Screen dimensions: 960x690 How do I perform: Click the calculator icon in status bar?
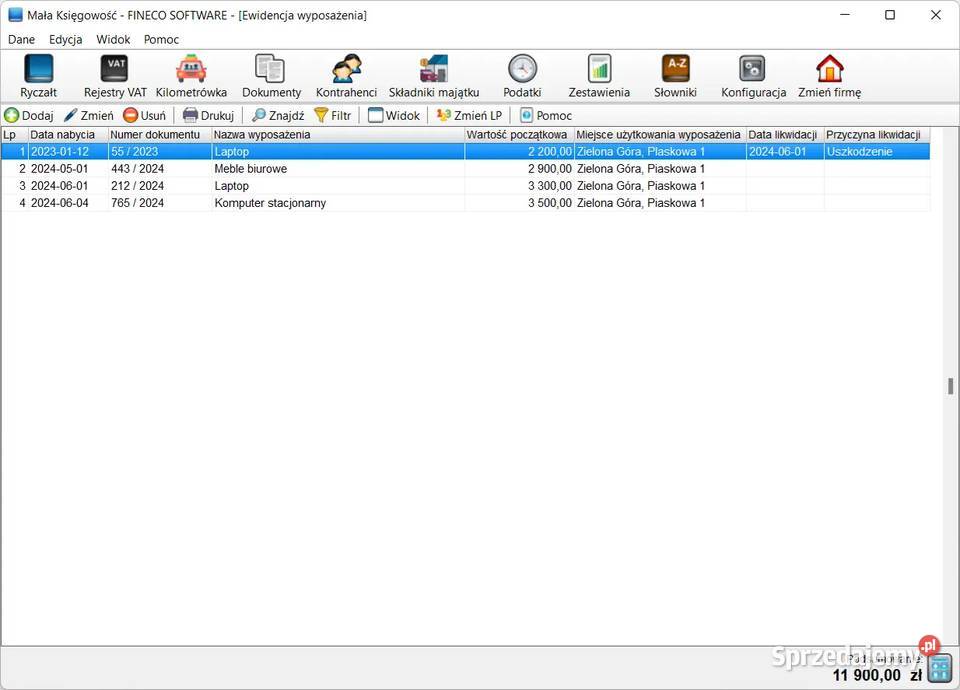tap(940, 667)
